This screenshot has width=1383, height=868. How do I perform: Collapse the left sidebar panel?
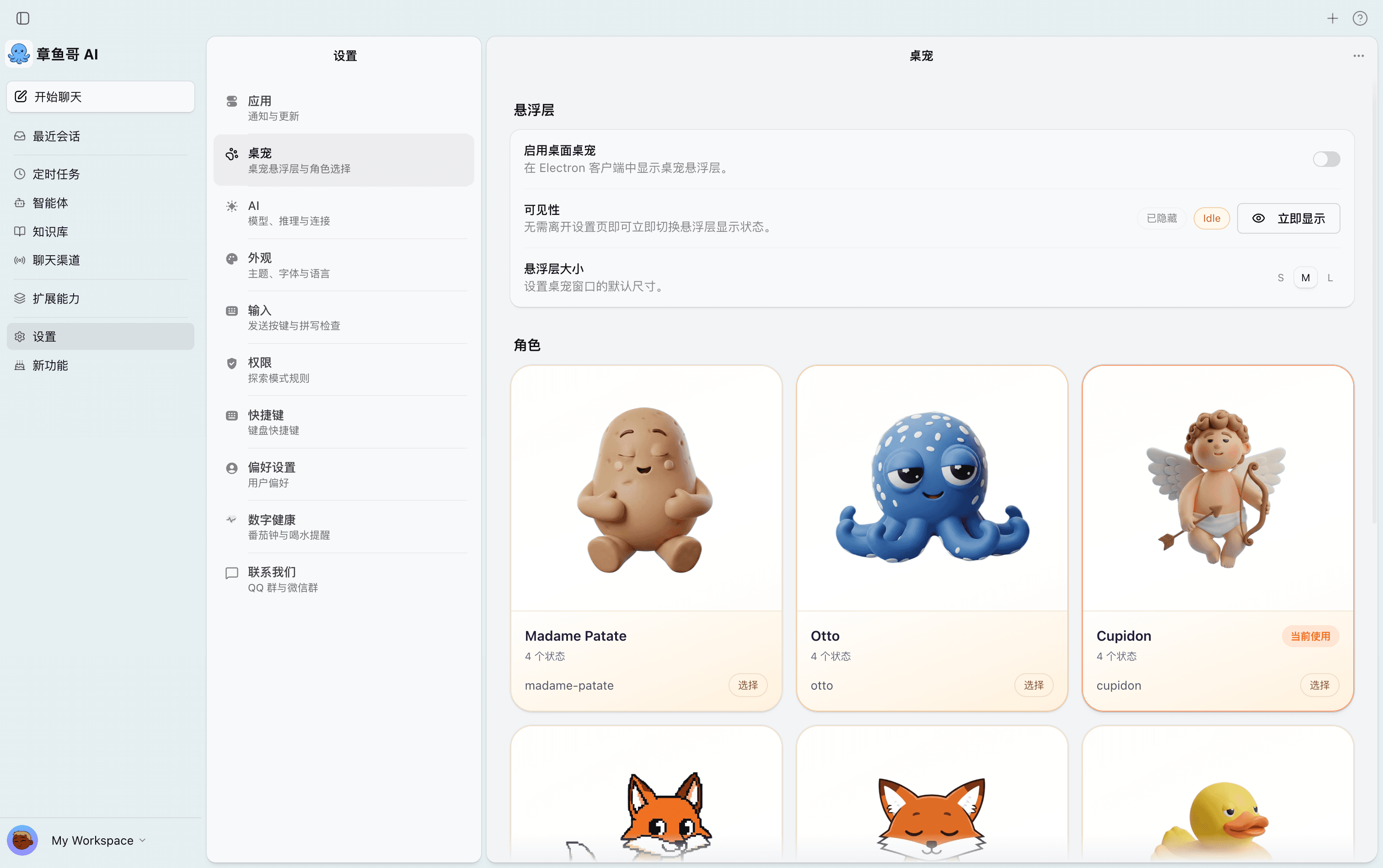pyautogui.click(x=22, y=18)
